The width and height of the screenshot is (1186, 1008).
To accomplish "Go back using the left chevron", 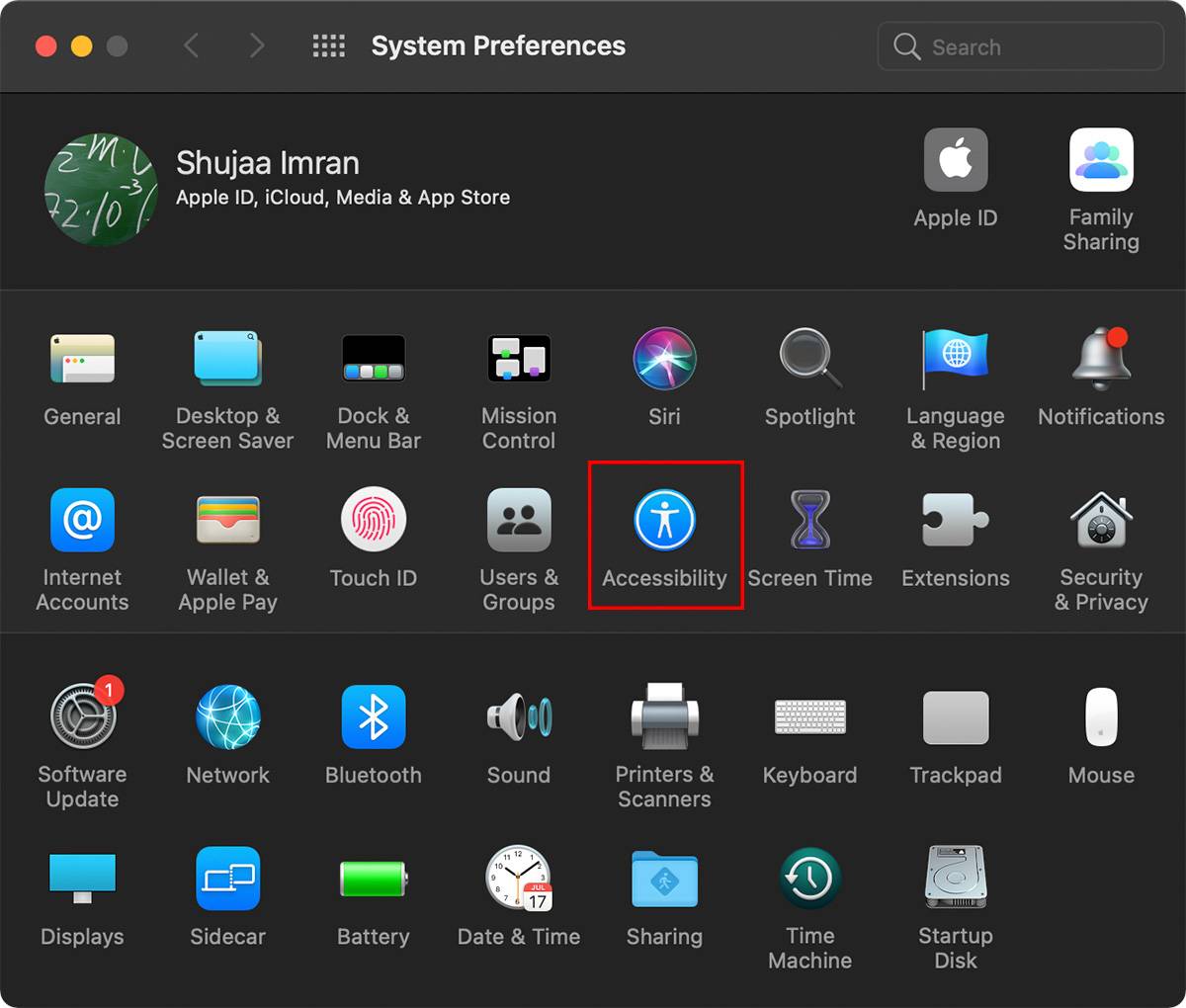I will coord(192,45).
